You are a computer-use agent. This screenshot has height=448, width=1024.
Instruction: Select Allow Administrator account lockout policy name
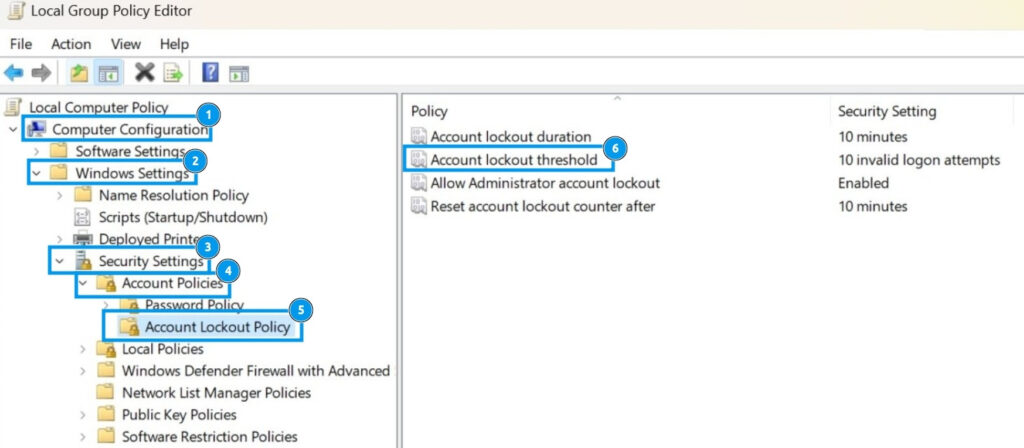click(545, 183)
